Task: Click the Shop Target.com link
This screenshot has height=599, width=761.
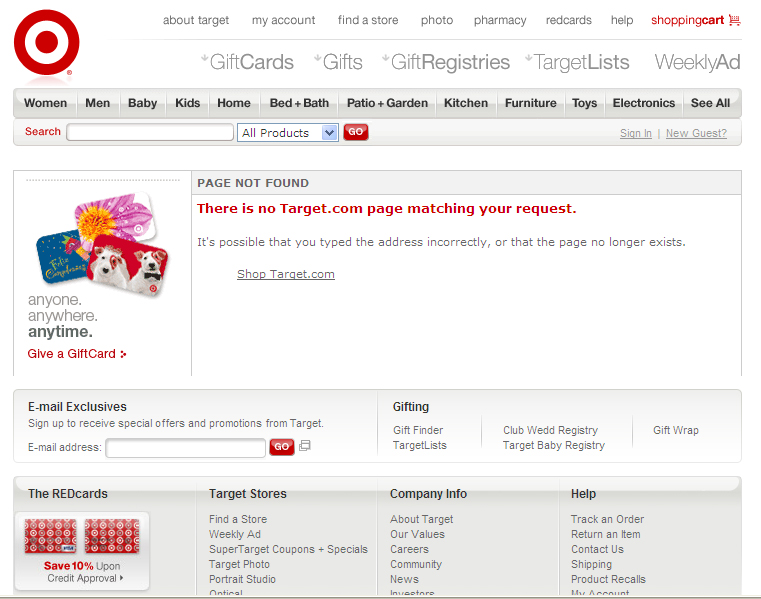Action: [x=286, y=274]
